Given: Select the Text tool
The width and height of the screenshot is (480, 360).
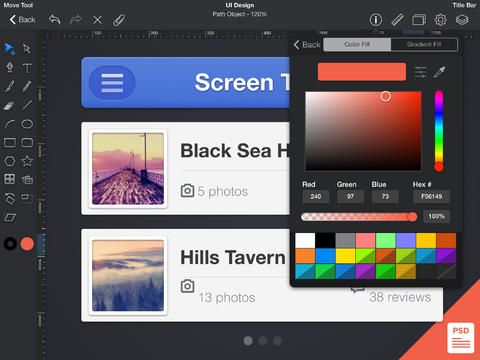Looking at the screenshot, I should click(27, 68).
